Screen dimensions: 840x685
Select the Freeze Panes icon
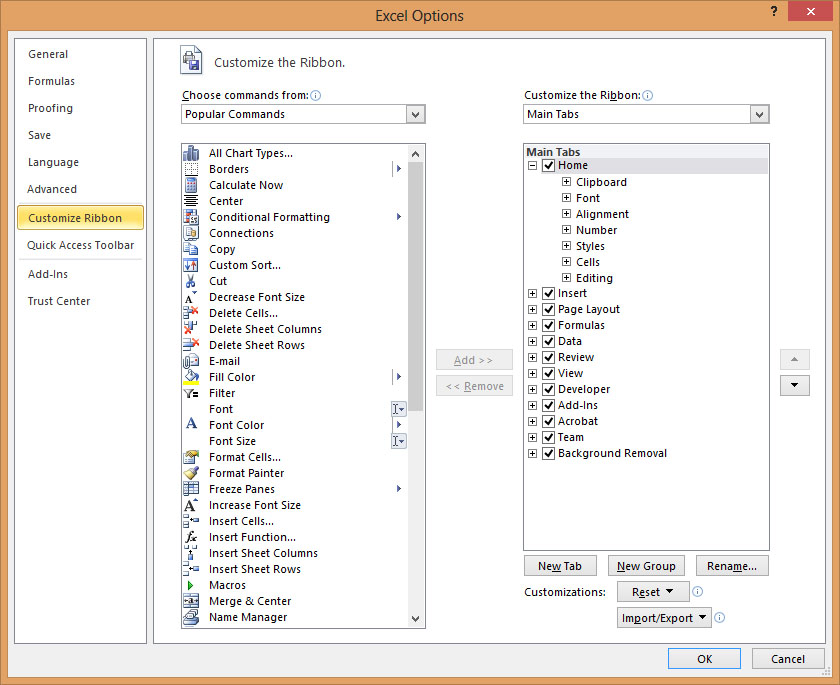(x=191, y=489)
